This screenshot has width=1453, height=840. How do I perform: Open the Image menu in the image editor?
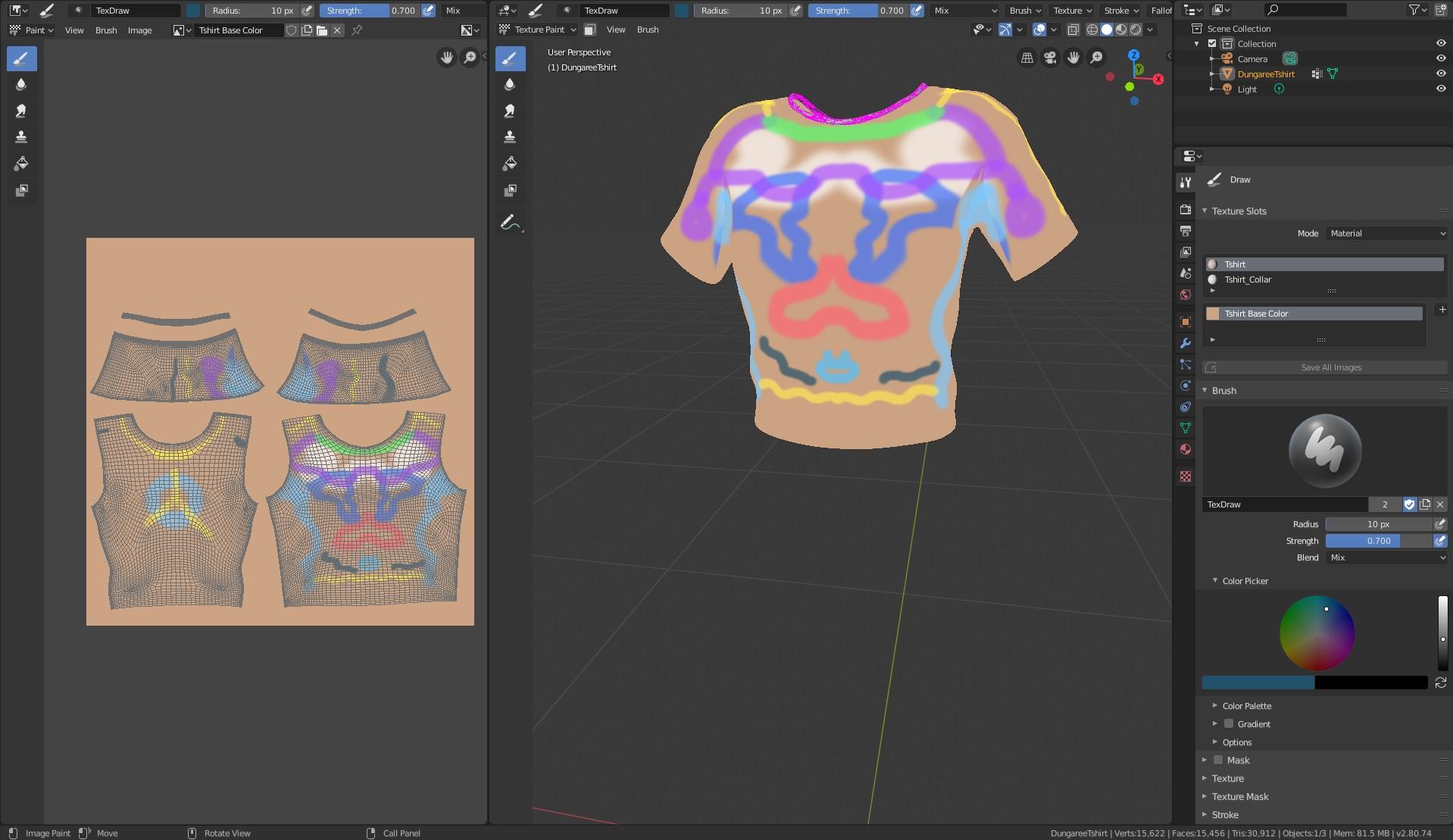(x=139, y=30)
